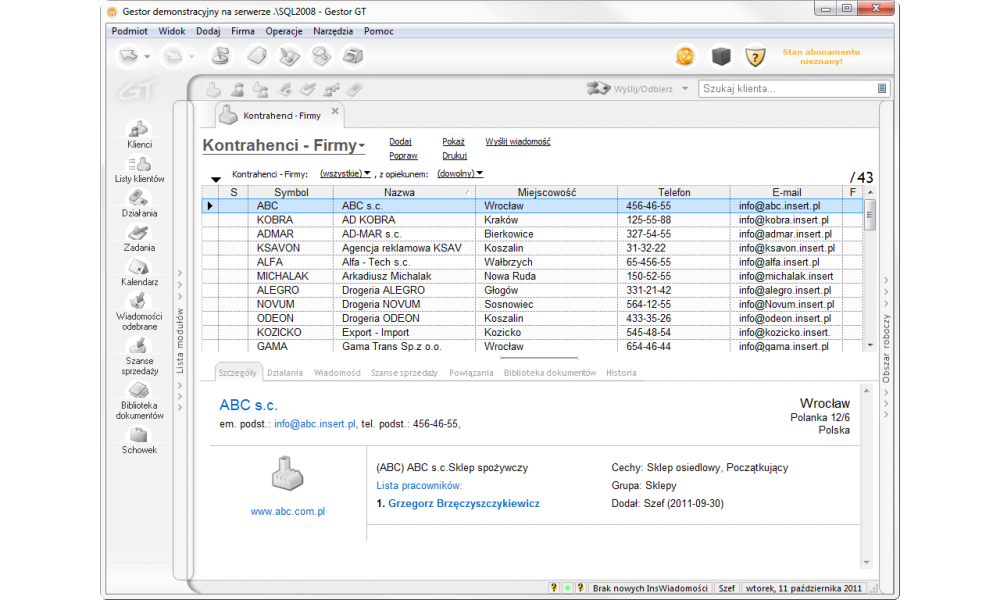
Task: Click the shield with question mark icon
Action: click(755, 57)
